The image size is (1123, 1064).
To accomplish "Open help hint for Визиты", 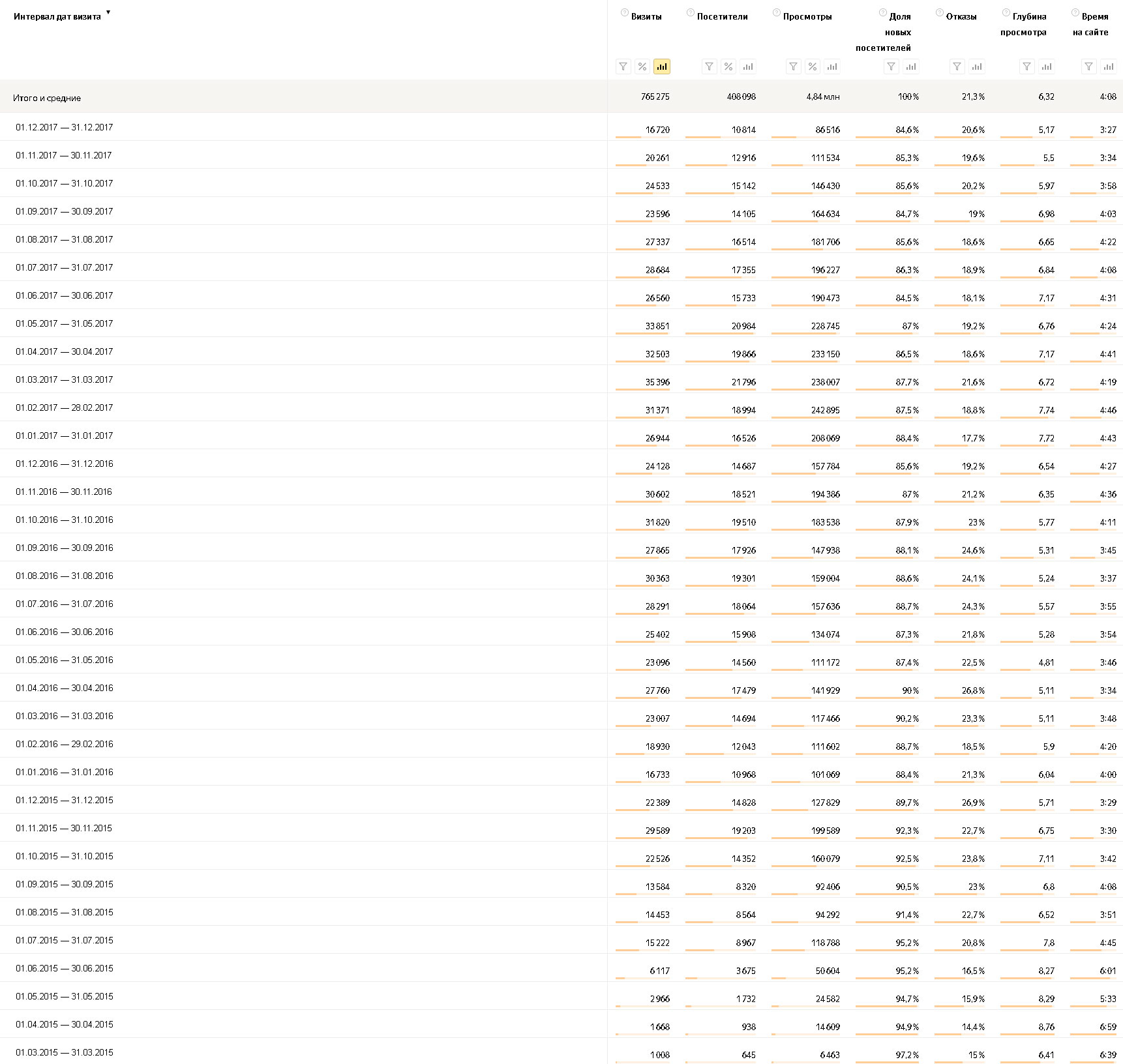I will pos(625,12).
